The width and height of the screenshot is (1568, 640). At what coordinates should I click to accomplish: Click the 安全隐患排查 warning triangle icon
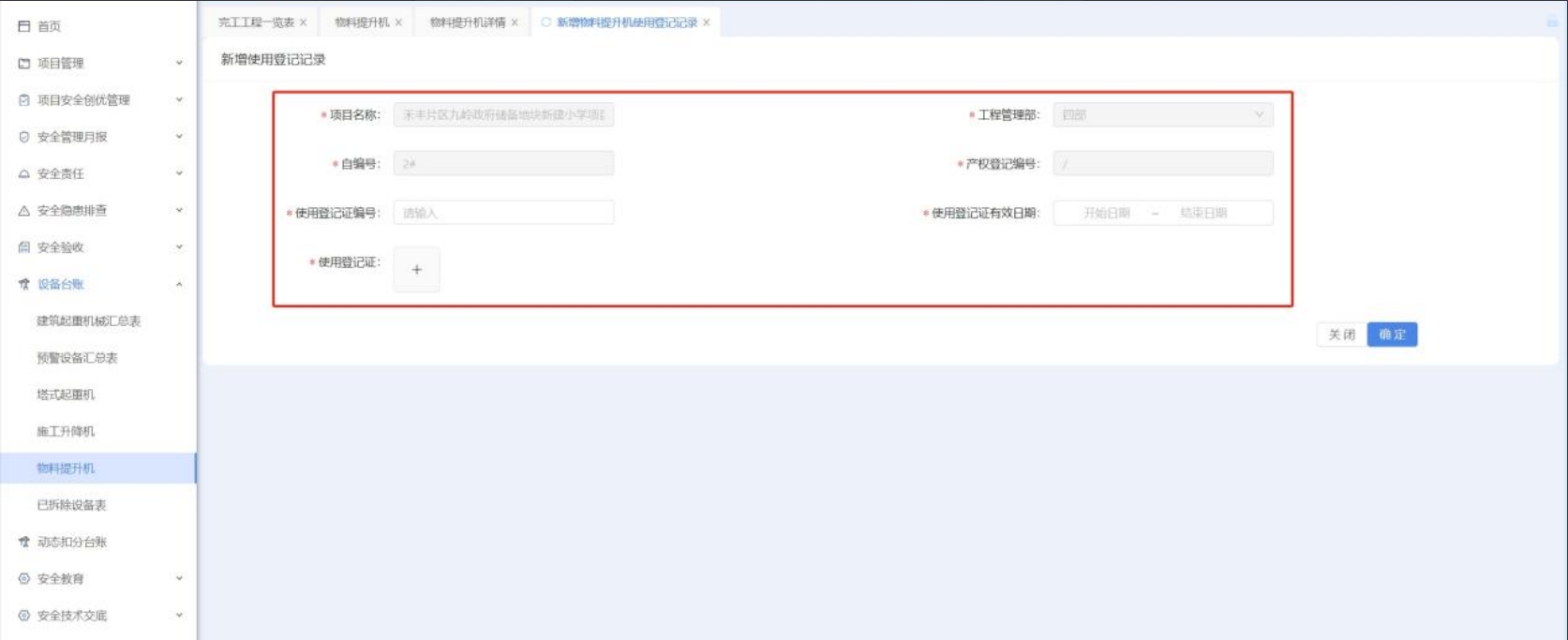[x=24, y=211]
